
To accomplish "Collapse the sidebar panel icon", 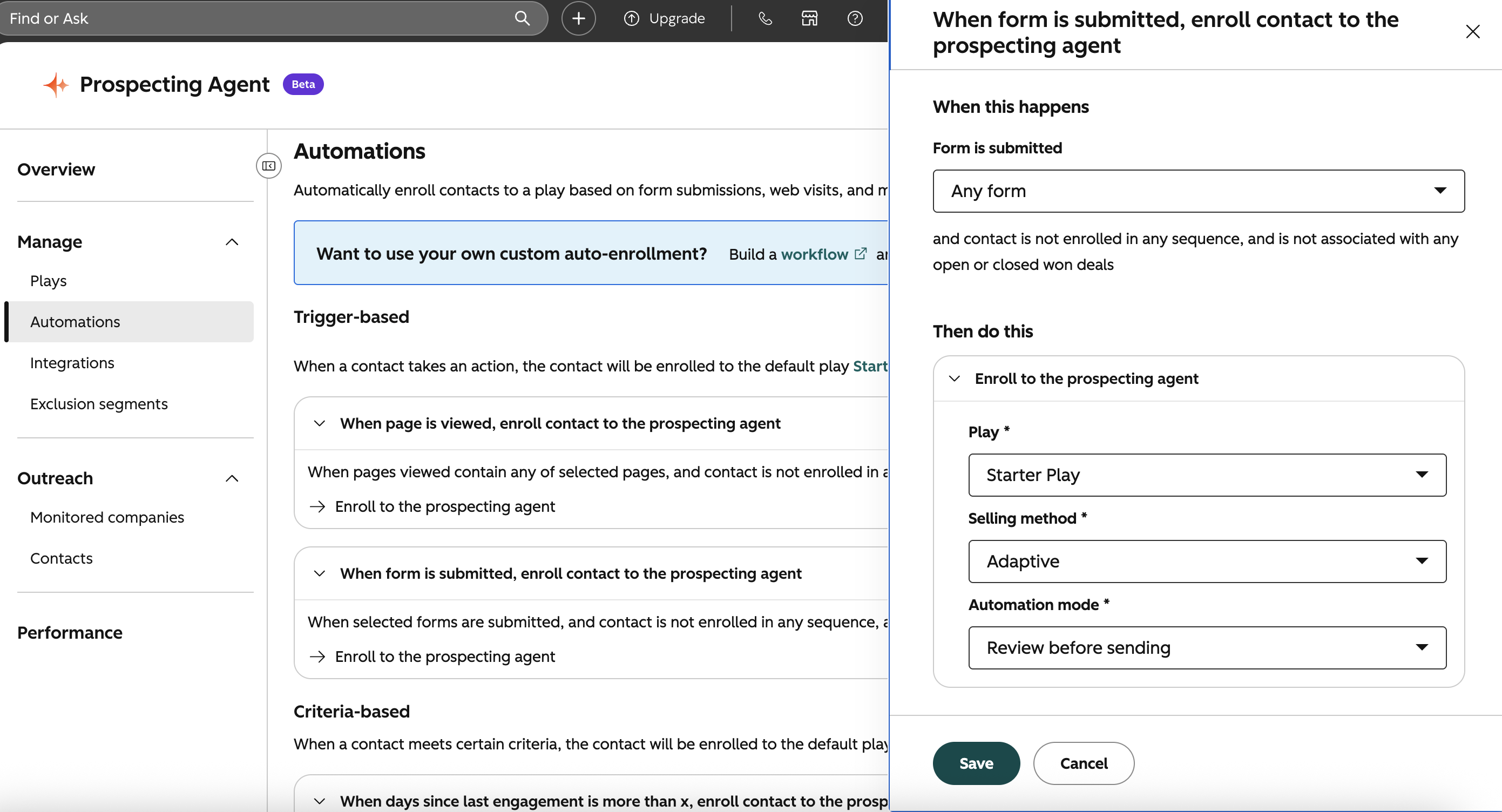I will coord(269,166).
